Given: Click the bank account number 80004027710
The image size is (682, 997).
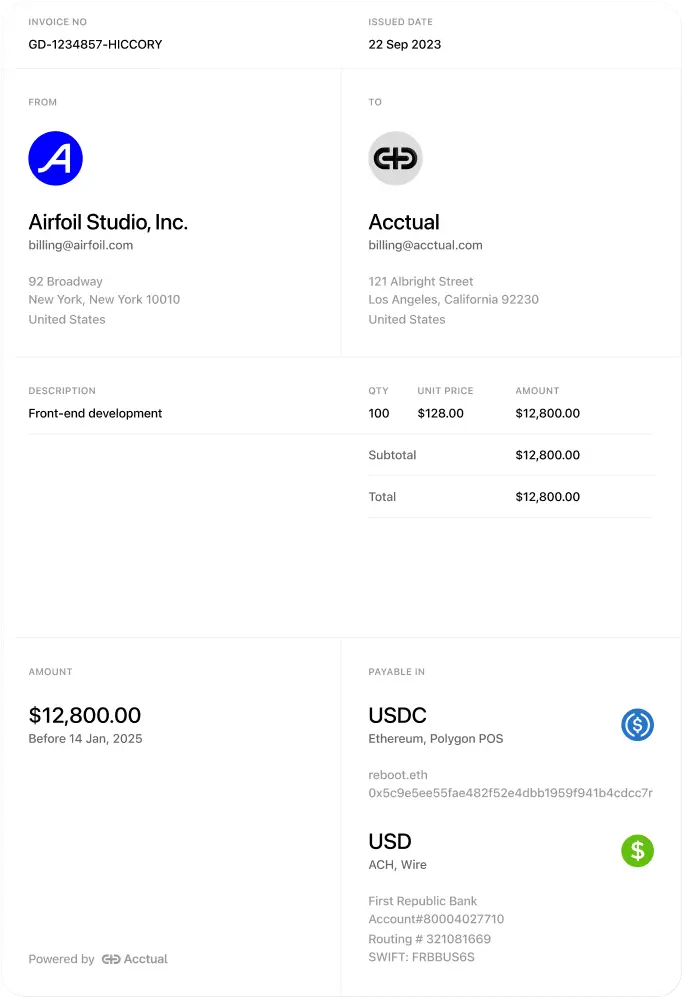Looking at the screenshot, I should click(436, 919).
